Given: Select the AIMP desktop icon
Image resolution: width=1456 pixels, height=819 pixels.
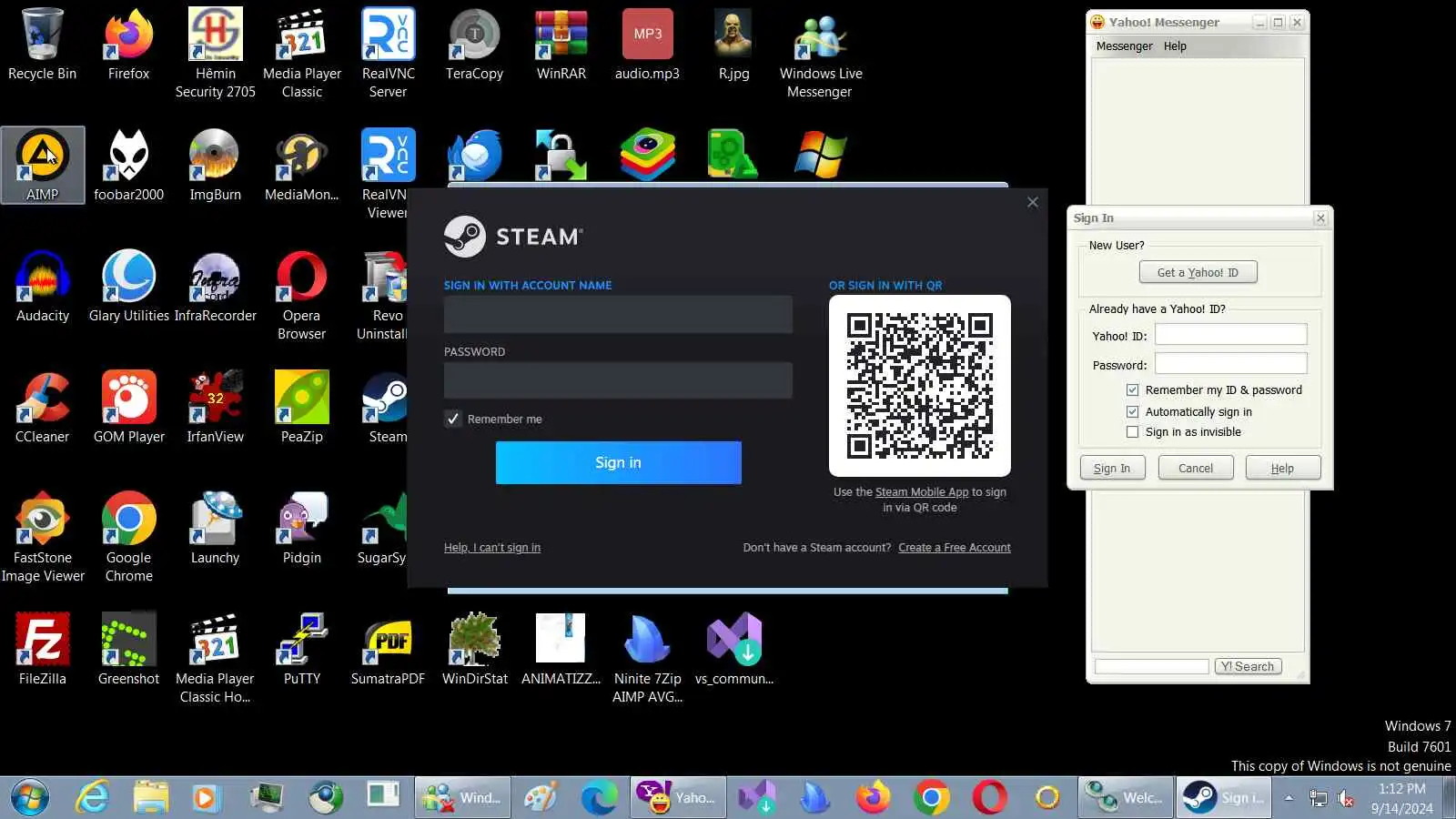Looking at the screenshot, I should tap(43, 165).
